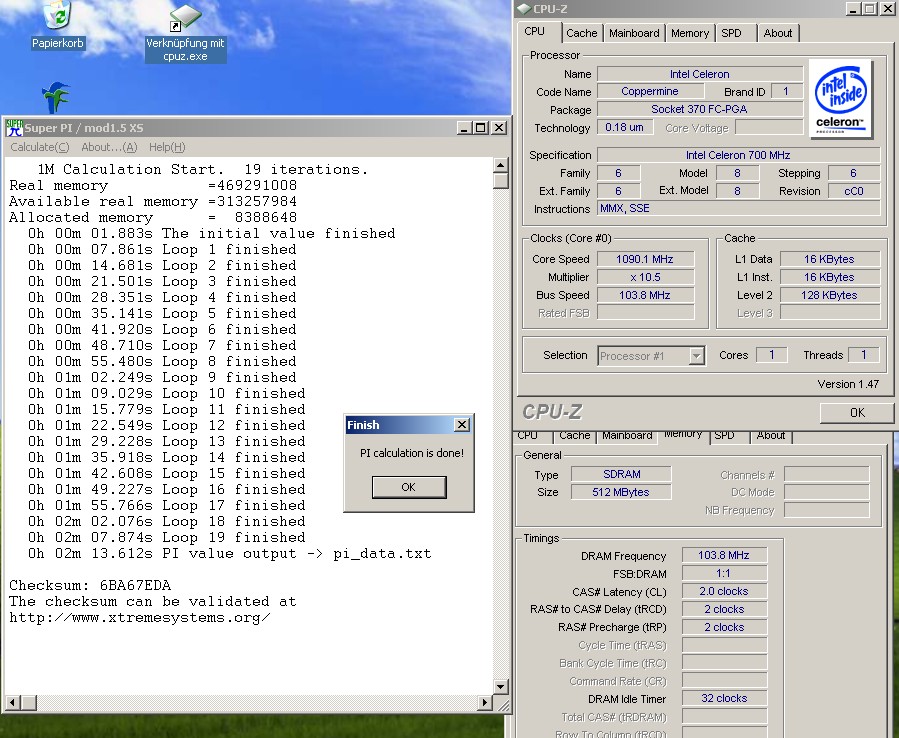This screenshot has height=738, width=899.
Task: Click the DRAM Idle Timer value 32 clocks
Action: [724, 698]
